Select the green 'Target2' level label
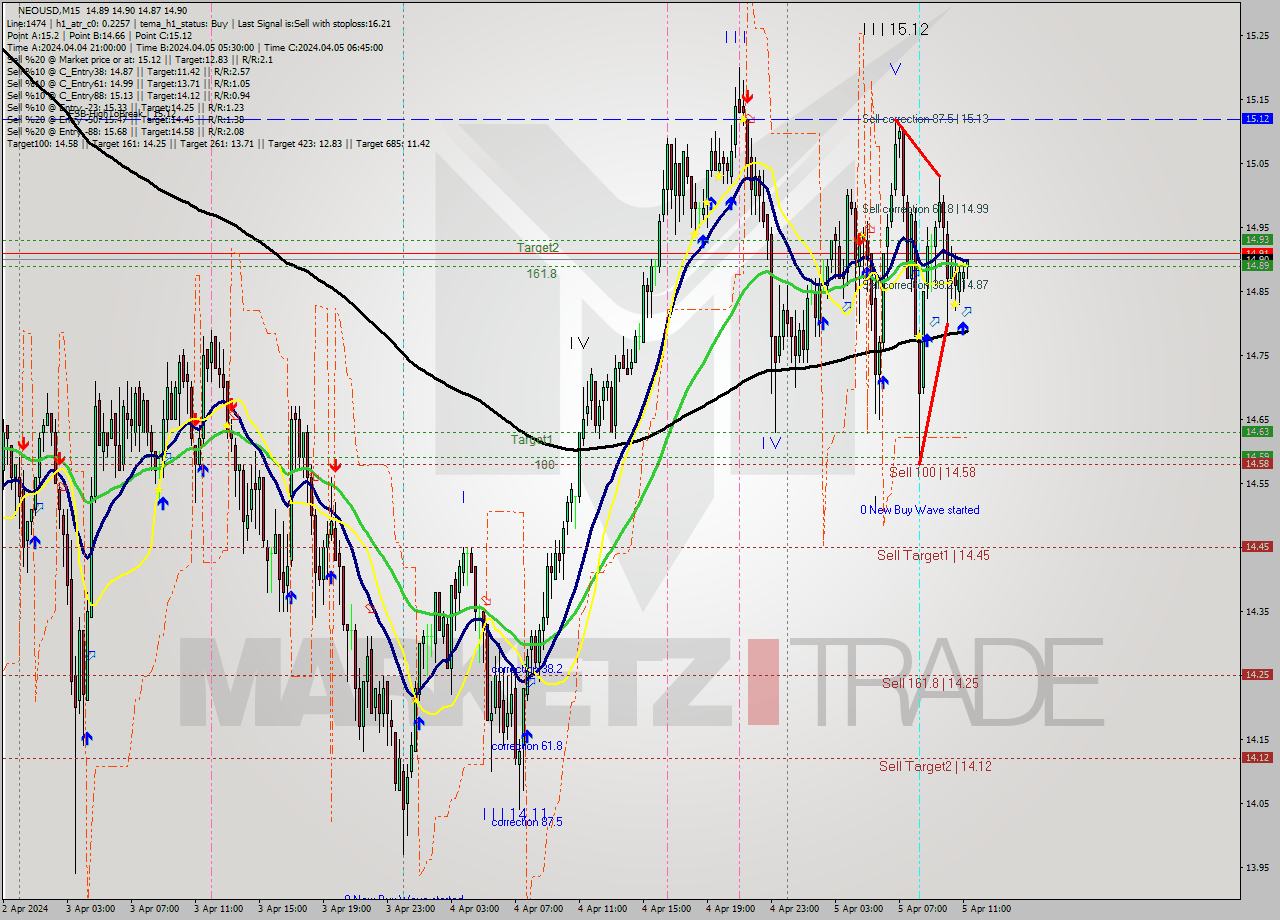This screenshot has height=920, width=1280. coord(538,247)
